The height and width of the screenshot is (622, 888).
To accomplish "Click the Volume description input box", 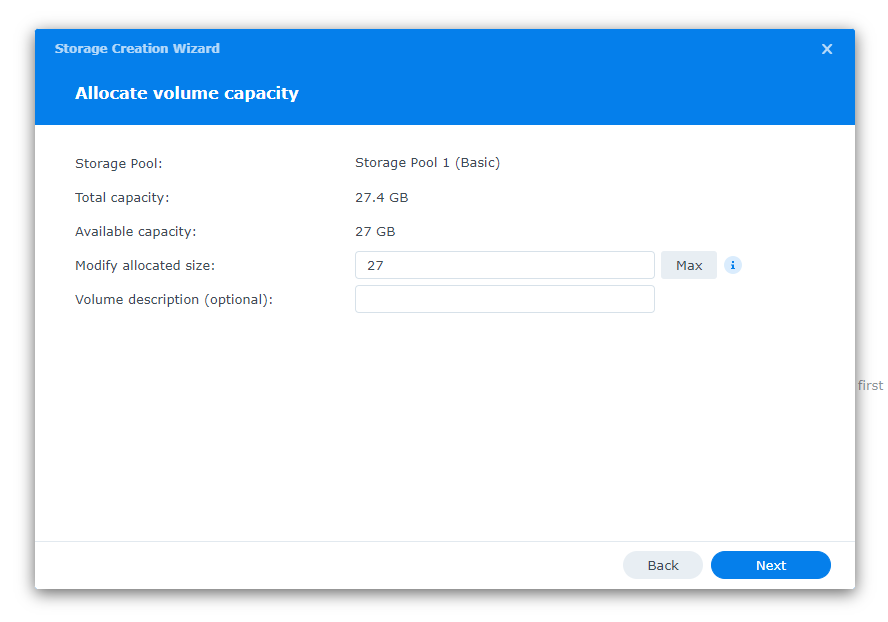I will [x=504, y=299].
